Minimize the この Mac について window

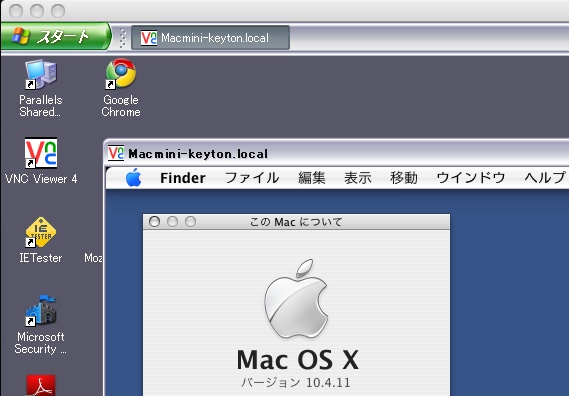click(x=172, y=221)
